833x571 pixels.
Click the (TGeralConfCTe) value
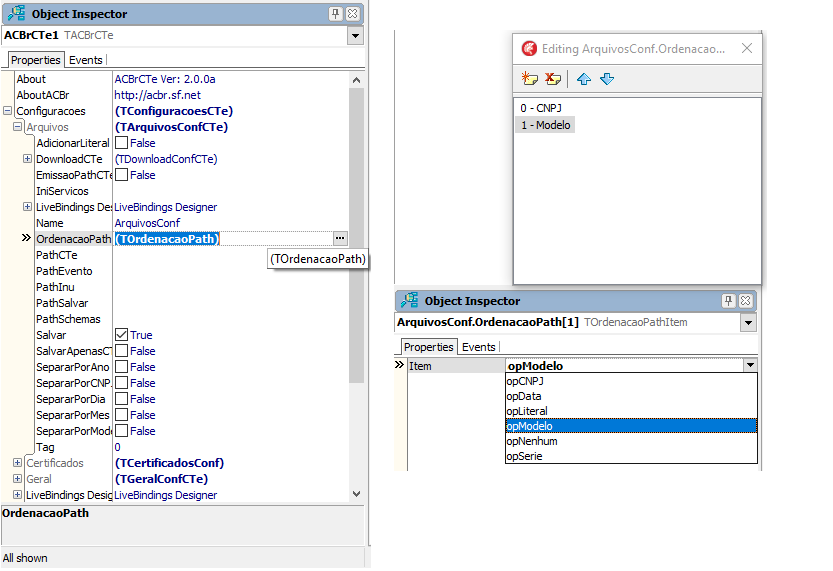(162, 479)
